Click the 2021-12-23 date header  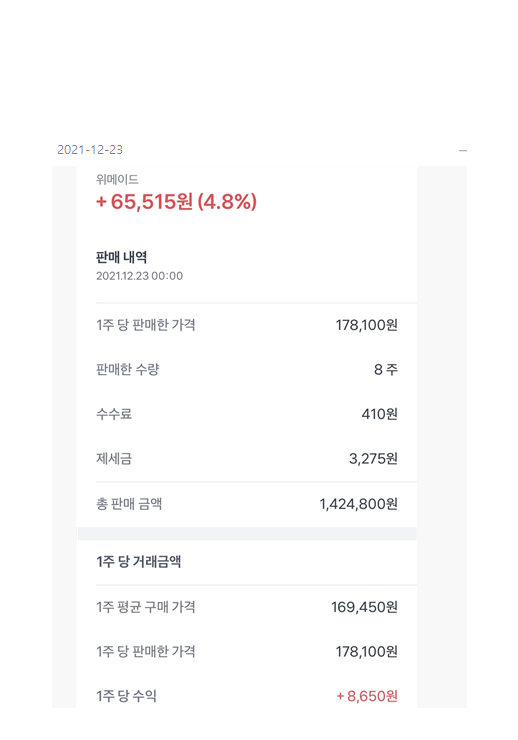pos(90,150)
